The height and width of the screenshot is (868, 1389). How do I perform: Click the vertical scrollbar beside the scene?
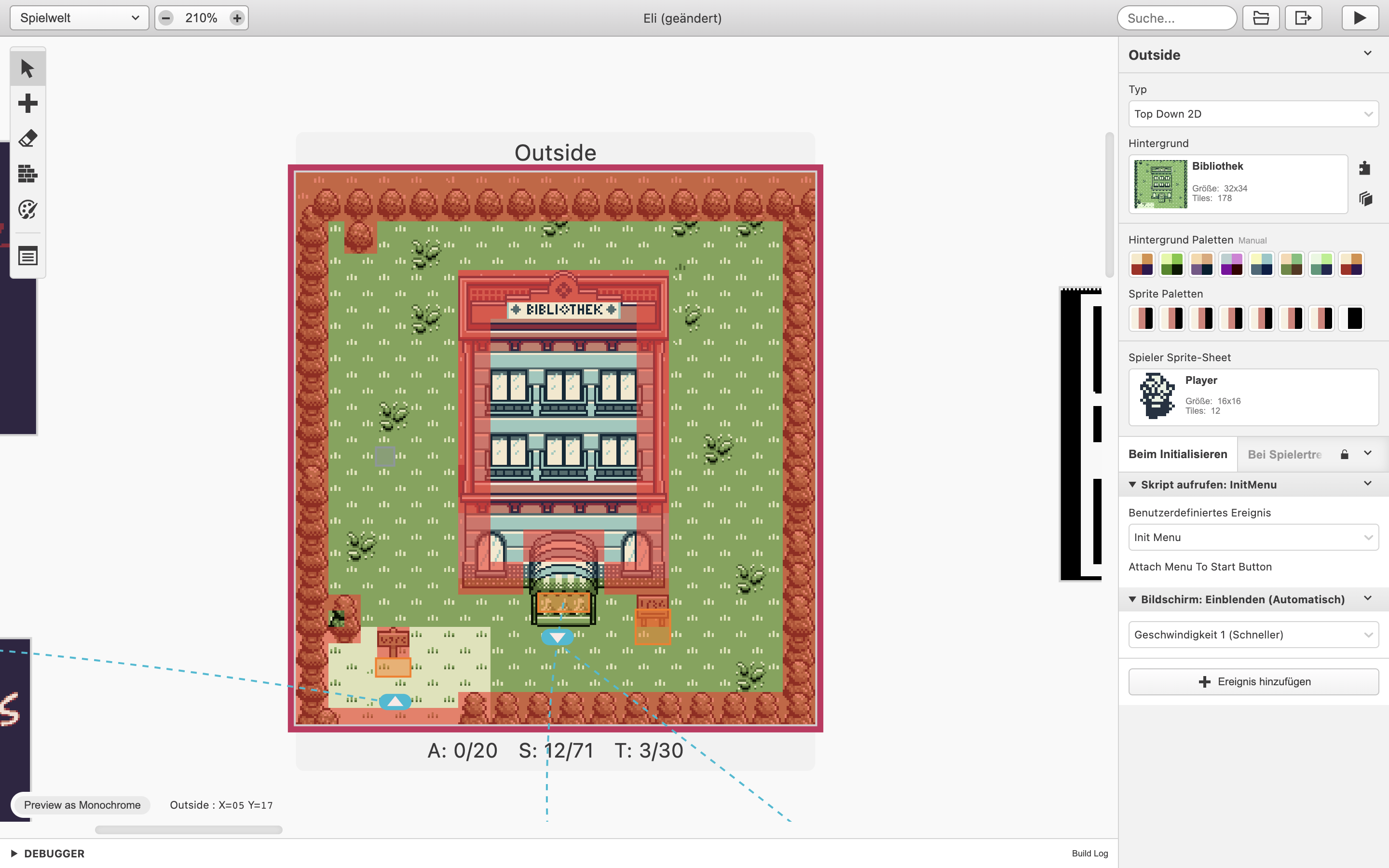click(1109, 205)
